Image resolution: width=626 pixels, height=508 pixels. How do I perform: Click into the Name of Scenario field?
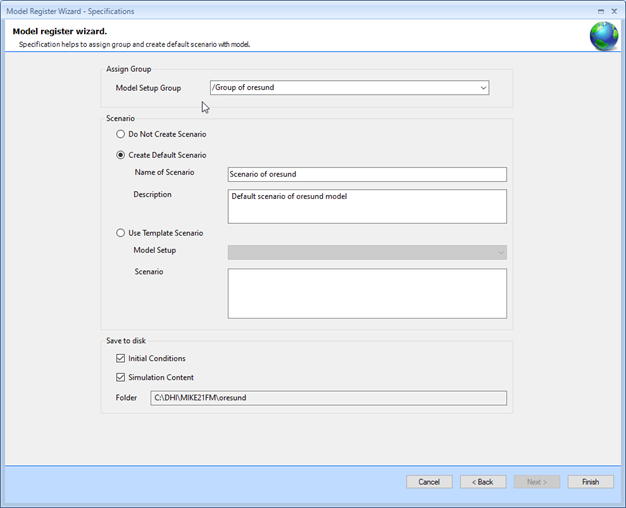click(367, 175)
